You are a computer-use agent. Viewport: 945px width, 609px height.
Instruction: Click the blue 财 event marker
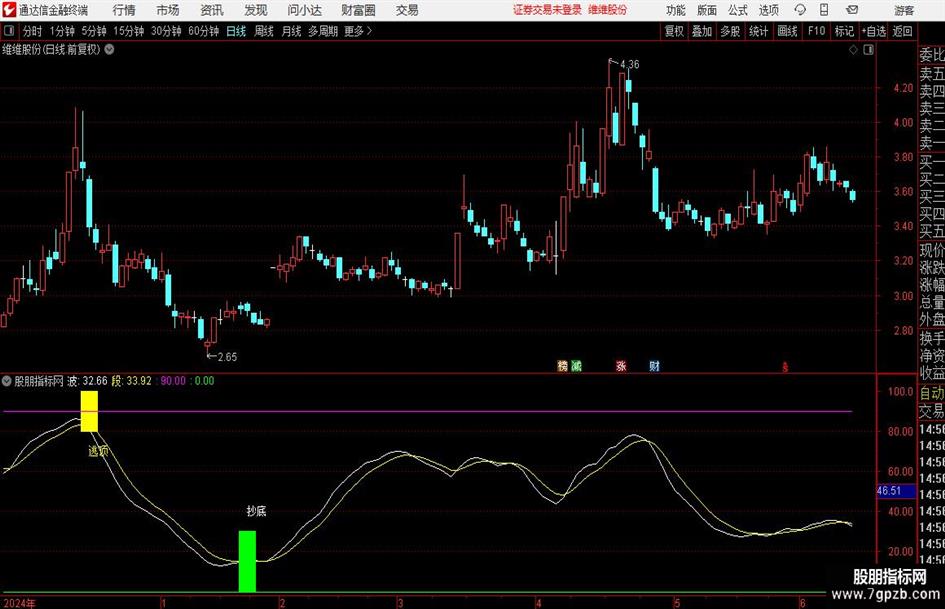click(x=655, y=365)
